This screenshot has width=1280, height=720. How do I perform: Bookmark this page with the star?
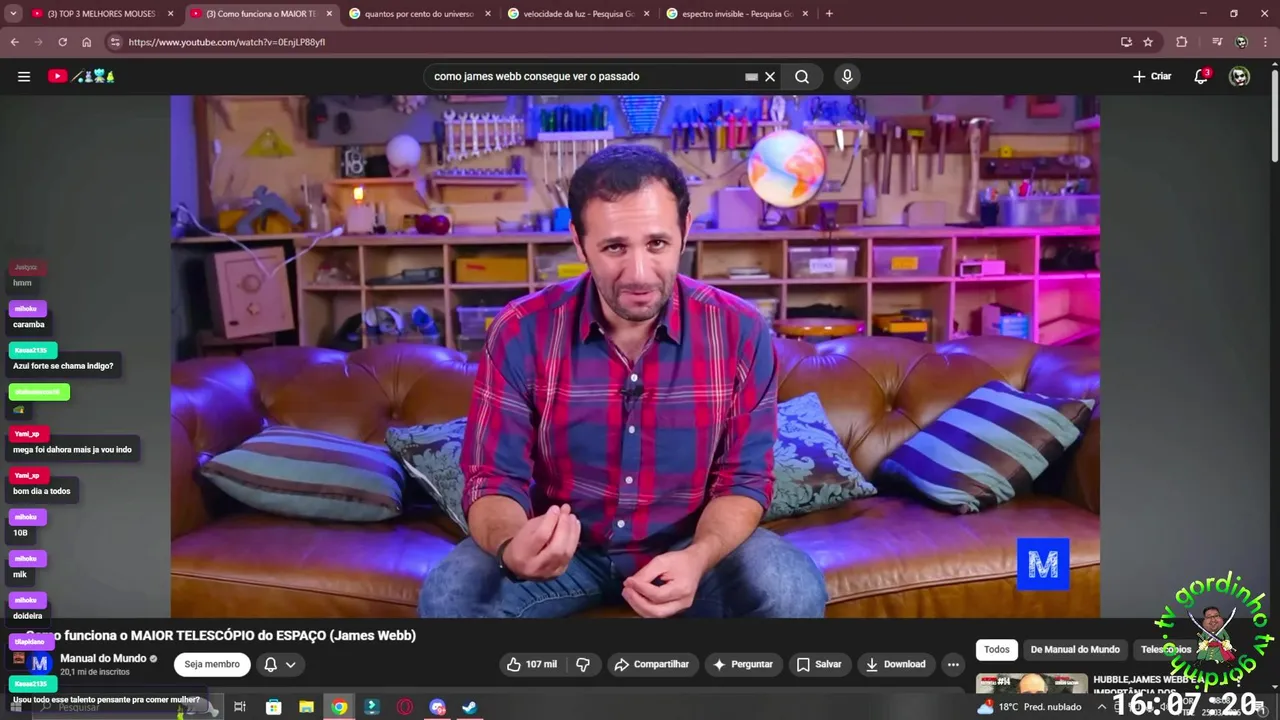click(1148, 42)
